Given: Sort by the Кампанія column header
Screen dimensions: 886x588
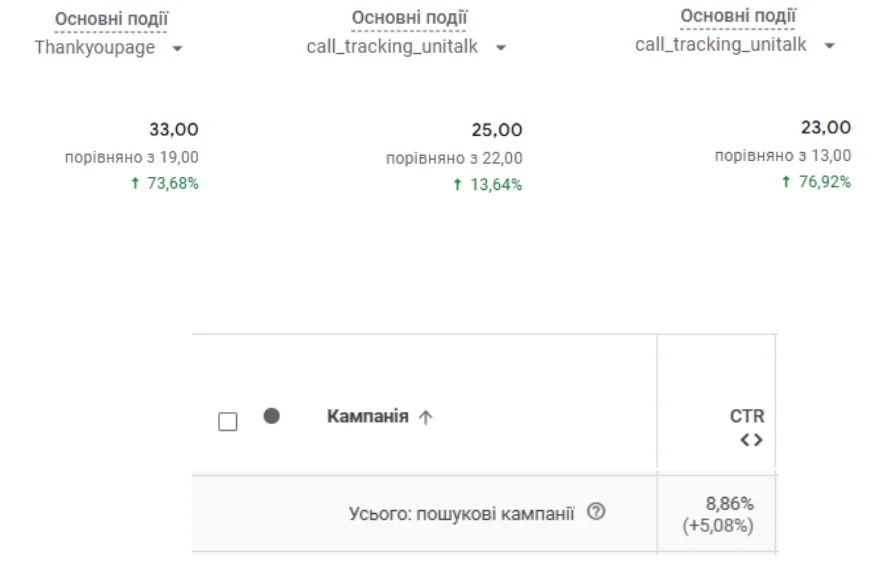Looking at the screenshot, I should click(x=368, y=416).
